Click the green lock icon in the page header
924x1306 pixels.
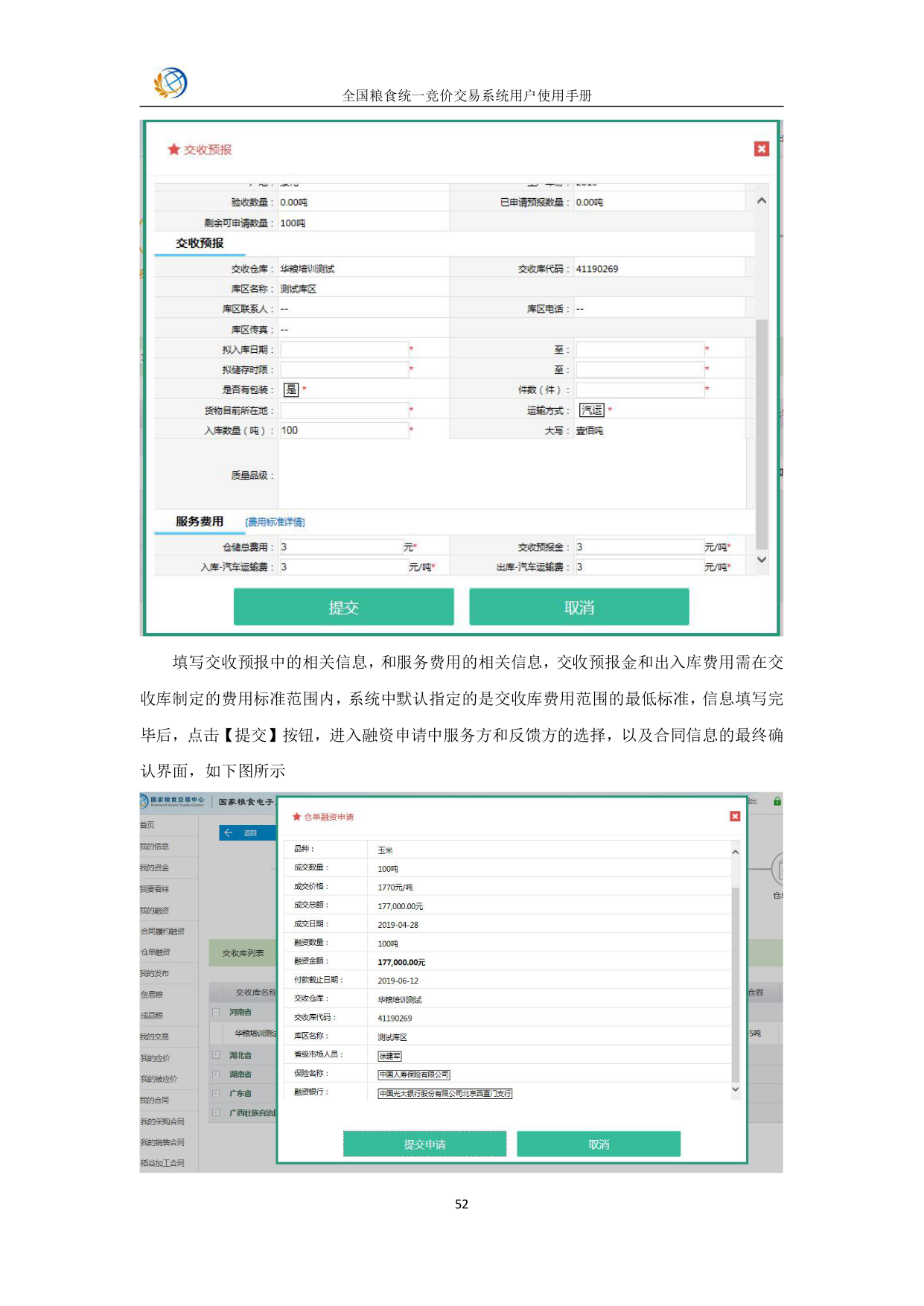[777, 801]
